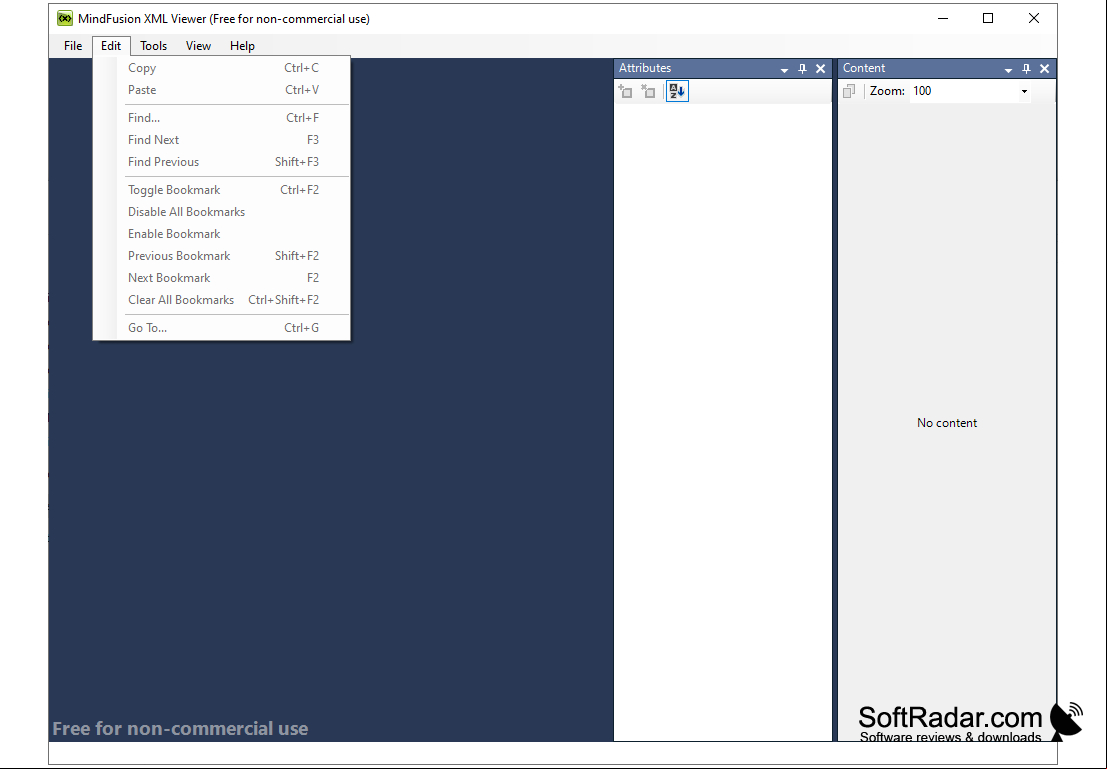Close the Attributes panel

[820, 68]
